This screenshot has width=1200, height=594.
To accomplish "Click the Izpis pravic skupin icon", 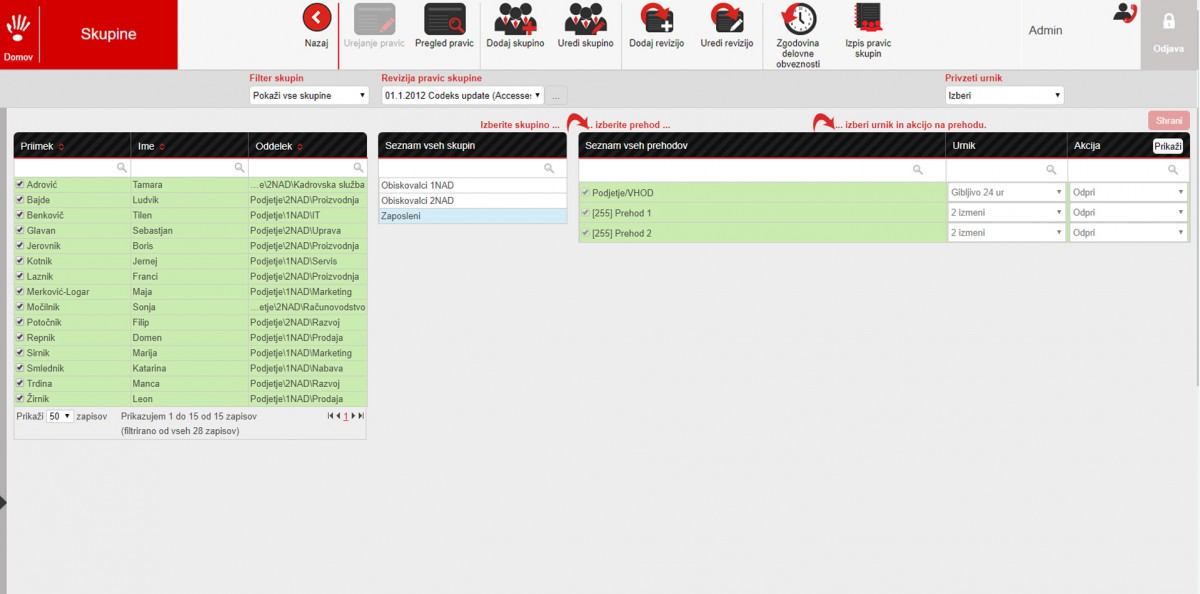I will click(x=867, y=19).
